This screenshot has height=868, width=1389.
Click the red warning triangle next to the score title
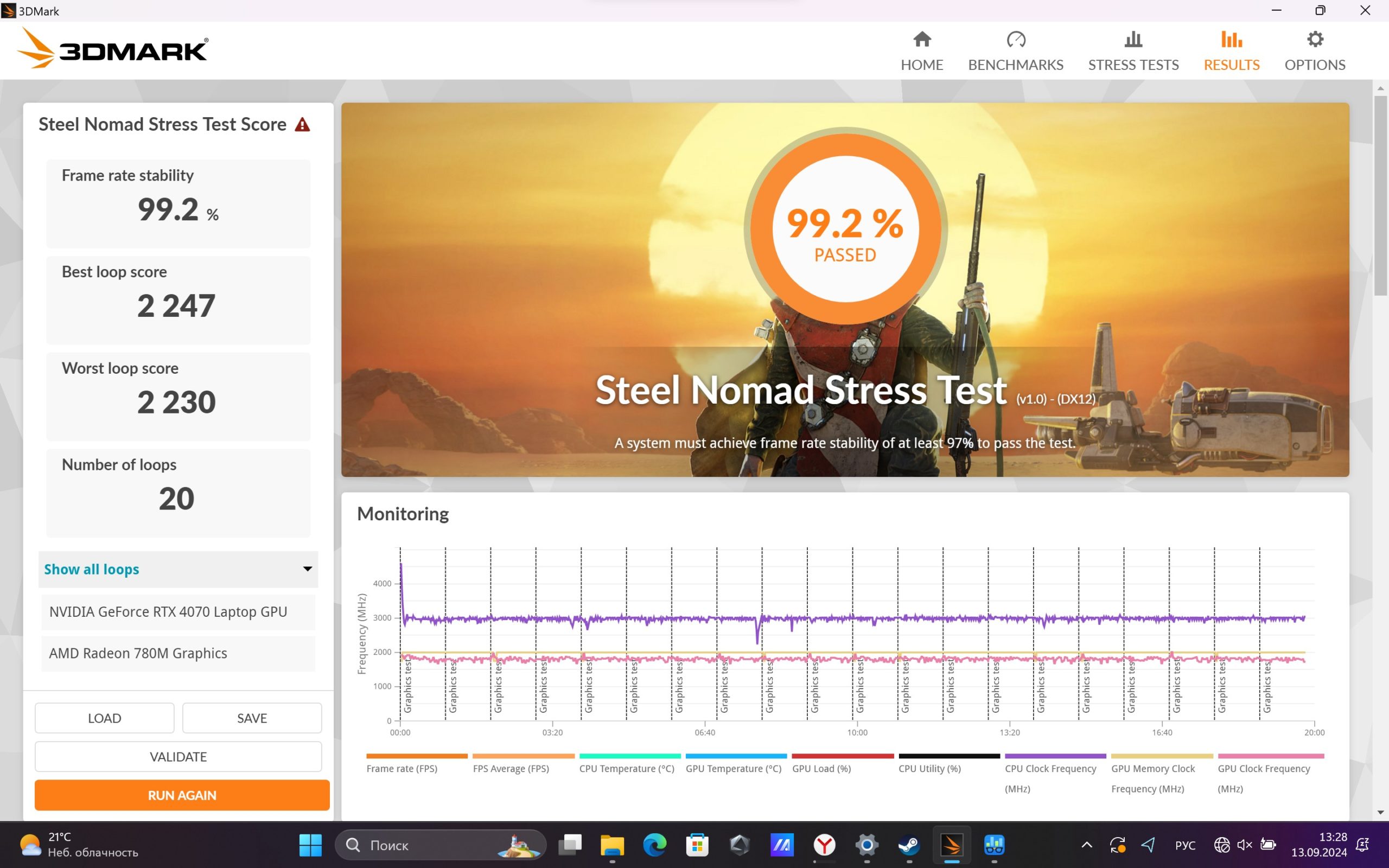pos(302,125)
